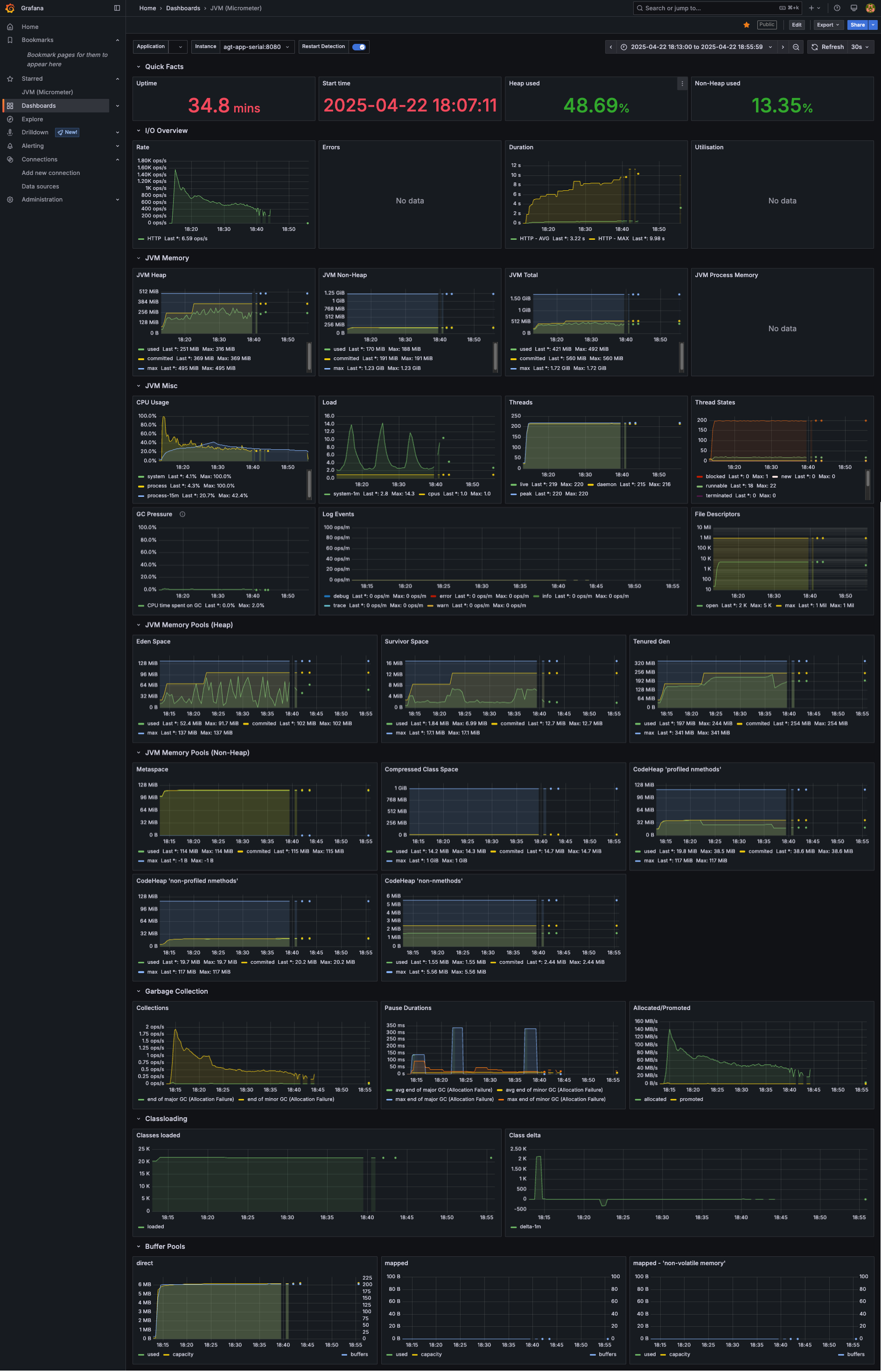Unstar dashboard using the orange star icon

(x=746, y=25)
